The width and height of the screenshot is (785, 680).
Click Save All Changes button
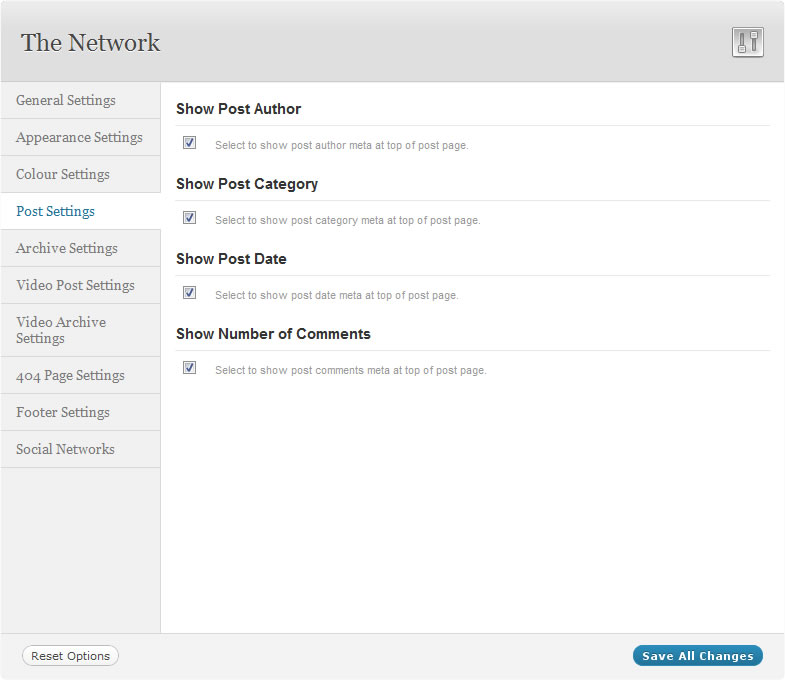point(697,656)
